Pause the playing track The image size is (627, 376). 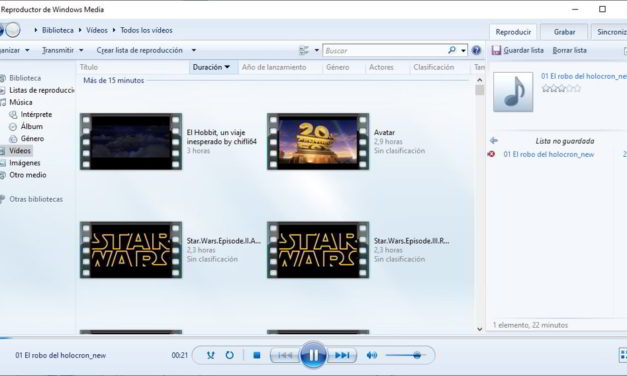tap(313, 355)
